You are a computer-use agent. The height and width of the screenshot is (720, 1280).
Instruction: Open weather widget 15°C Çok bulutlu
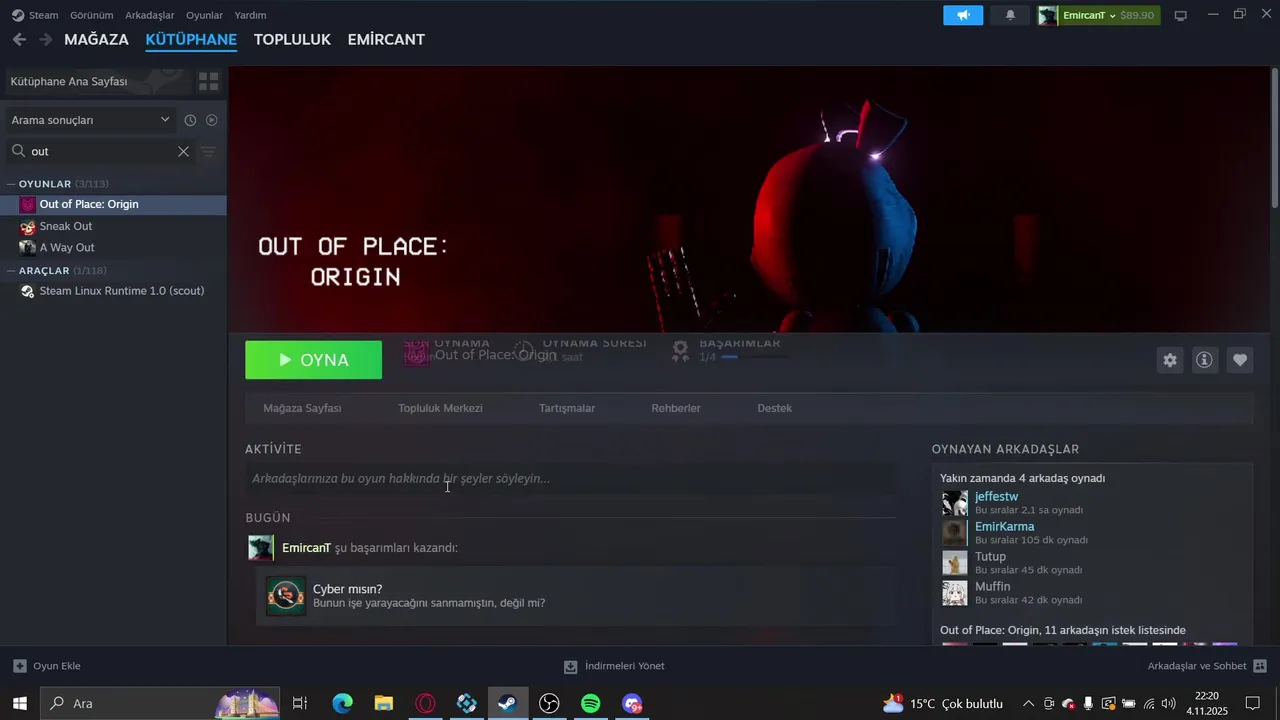tap(943, 703)
